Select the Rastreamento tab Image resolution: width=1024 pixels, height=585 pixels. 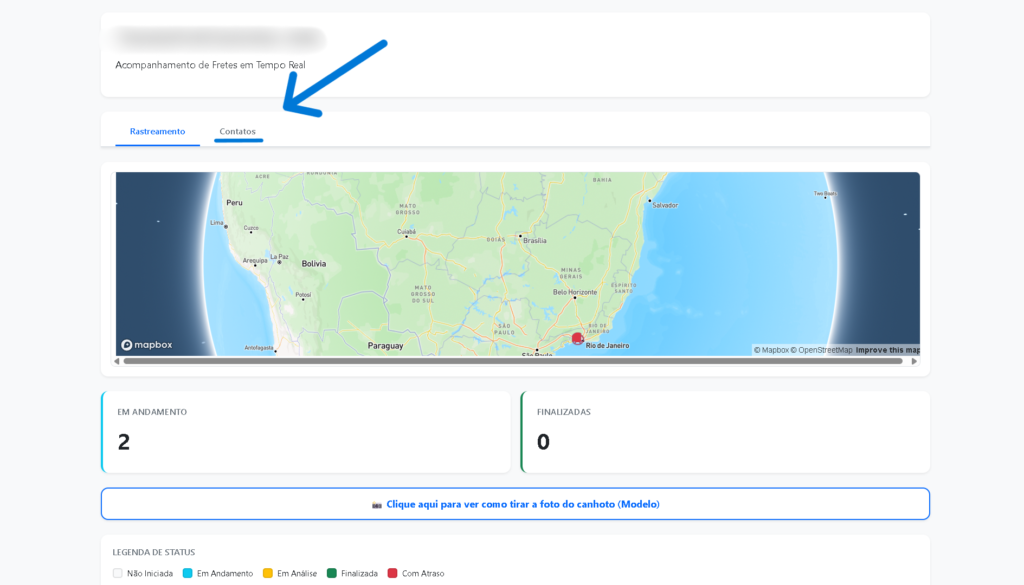click(x=157, y=131)
